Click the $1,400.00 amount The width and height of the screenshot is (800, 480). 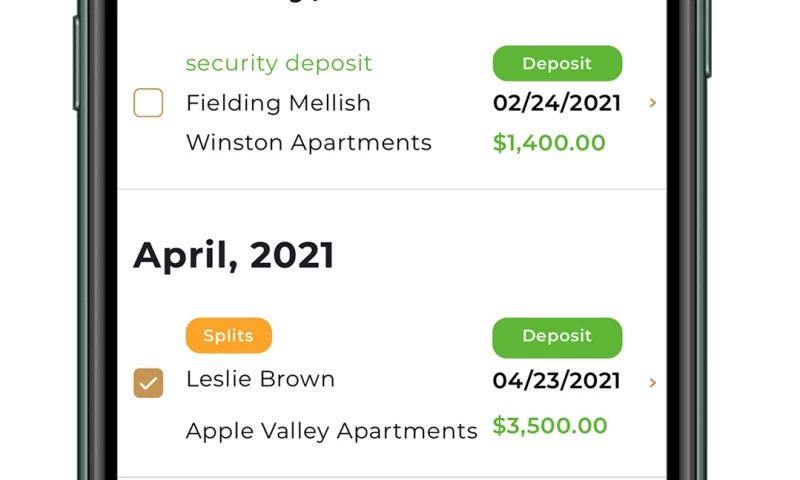point(549,143)
